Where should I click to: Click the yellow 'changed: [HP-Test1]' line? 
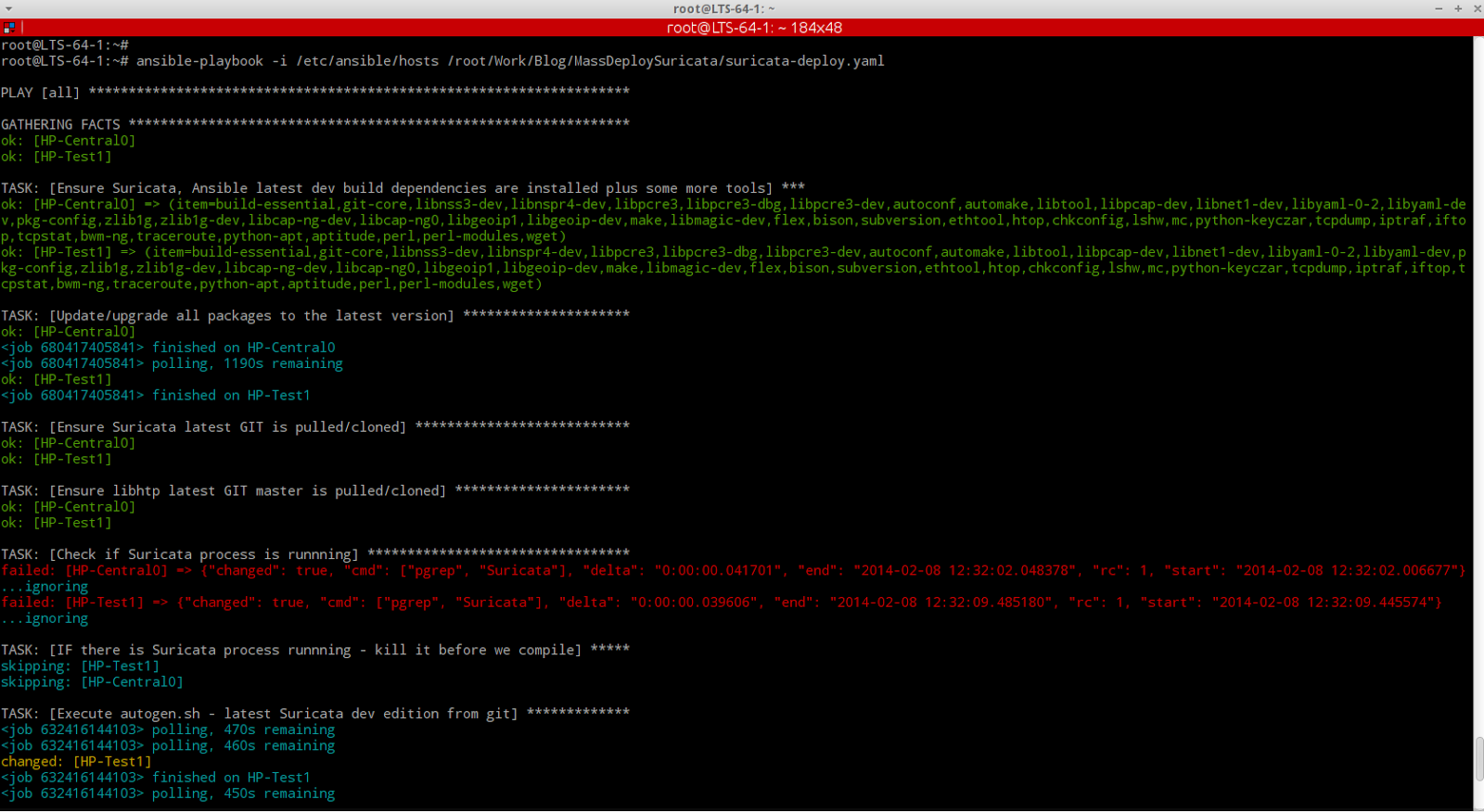(76, 762)
